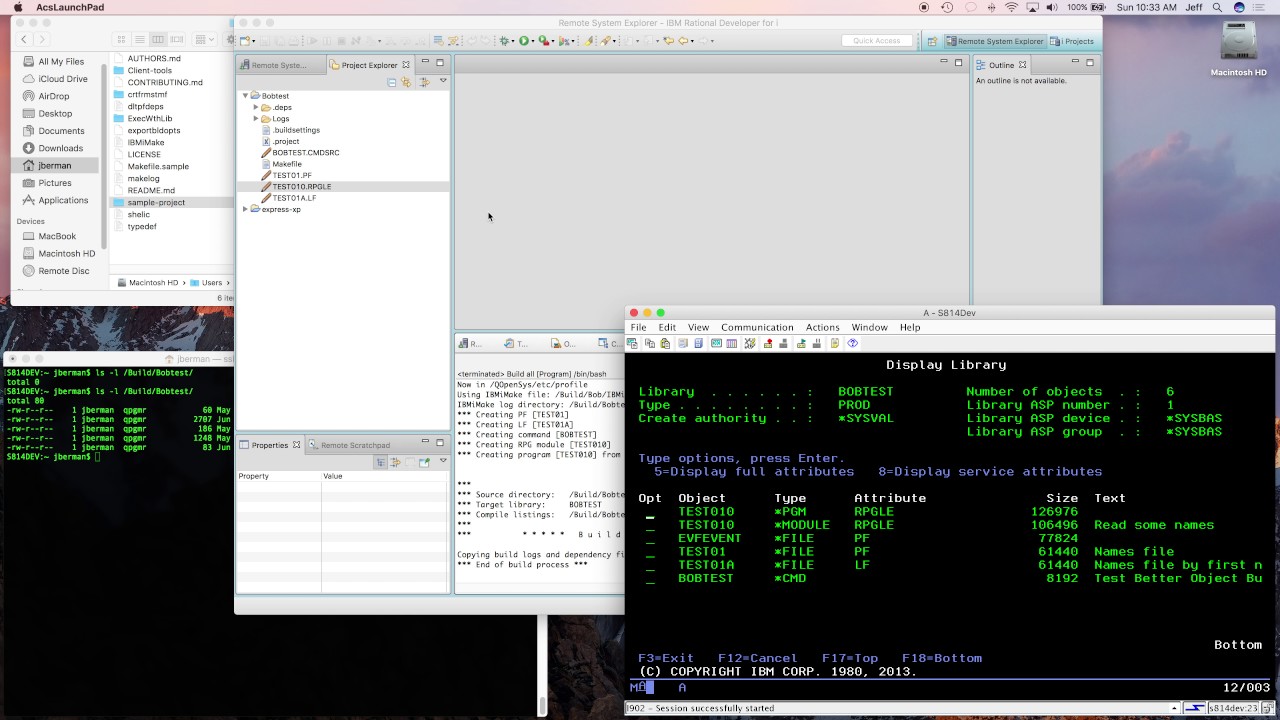Select .buildsettings file
The image size is (1280, 720).
(296, 130)
